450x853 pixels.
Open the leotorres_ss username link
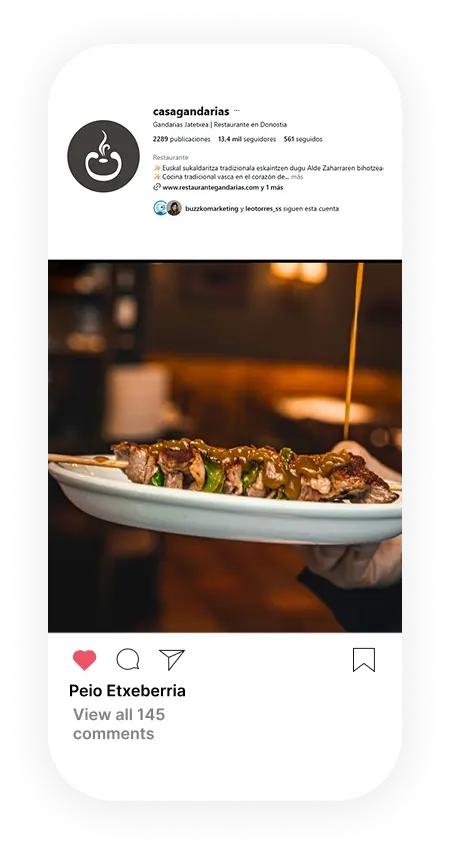click(x=263, y=208)
